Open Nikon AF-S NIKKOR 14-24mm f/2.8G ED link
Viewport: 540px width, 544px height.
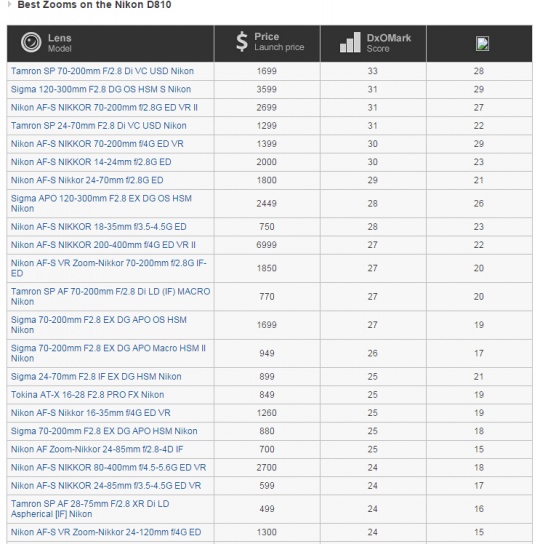[x=91, y=162]
